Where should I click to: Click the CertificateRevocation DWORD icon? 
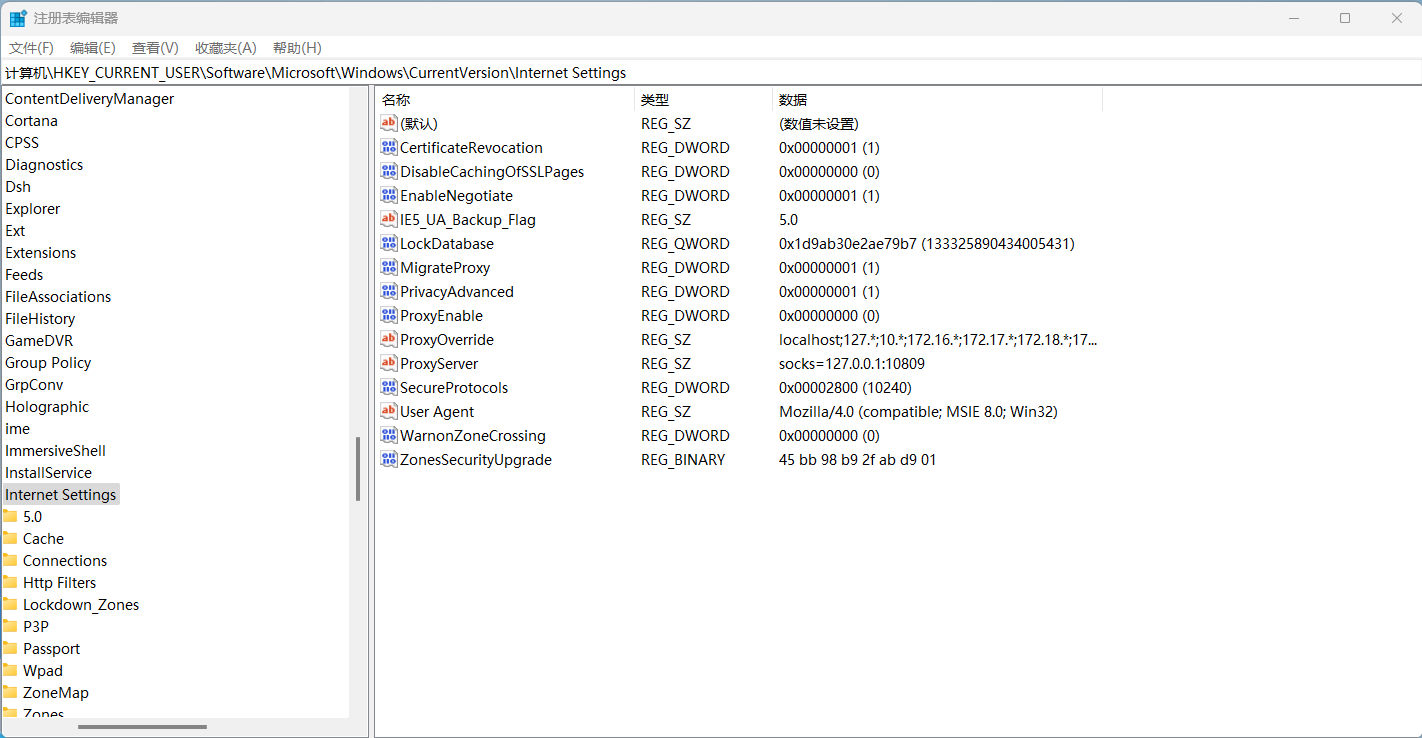(389, 147)
